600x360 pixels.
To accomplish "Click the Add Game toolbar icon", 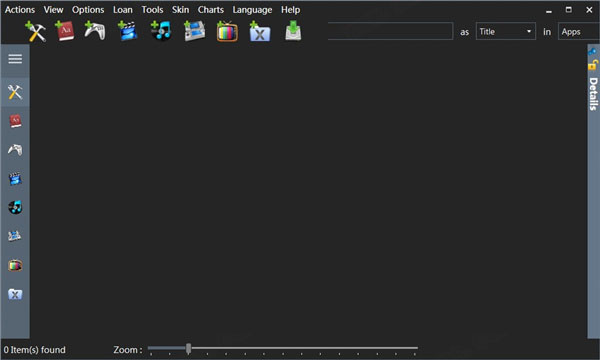I will coord(95,31).
